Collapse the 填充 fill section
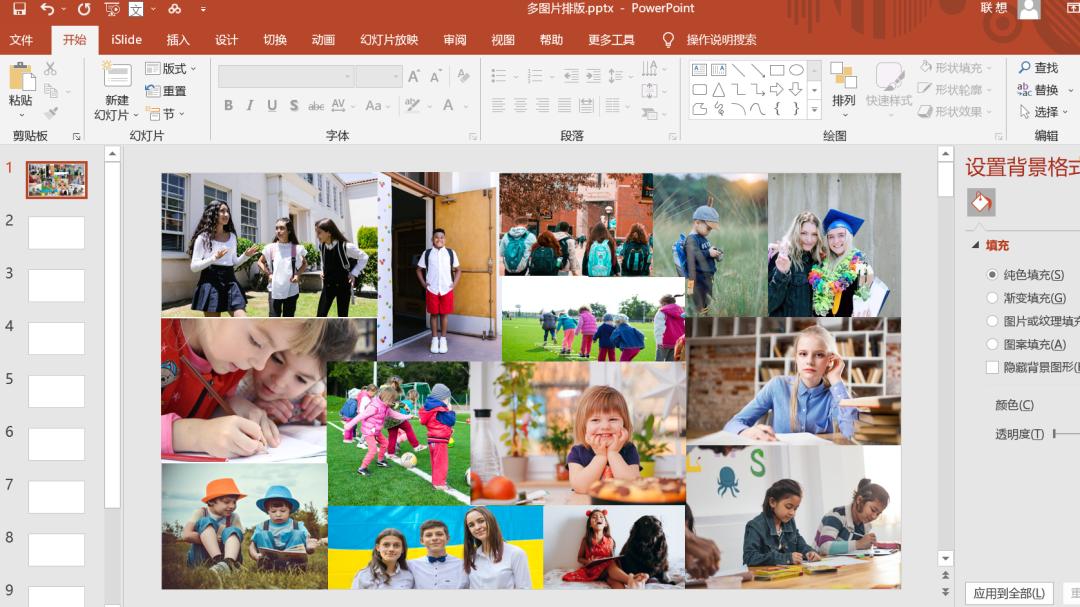Screen dimensions: 1080x607 click(x=976, y=245)
